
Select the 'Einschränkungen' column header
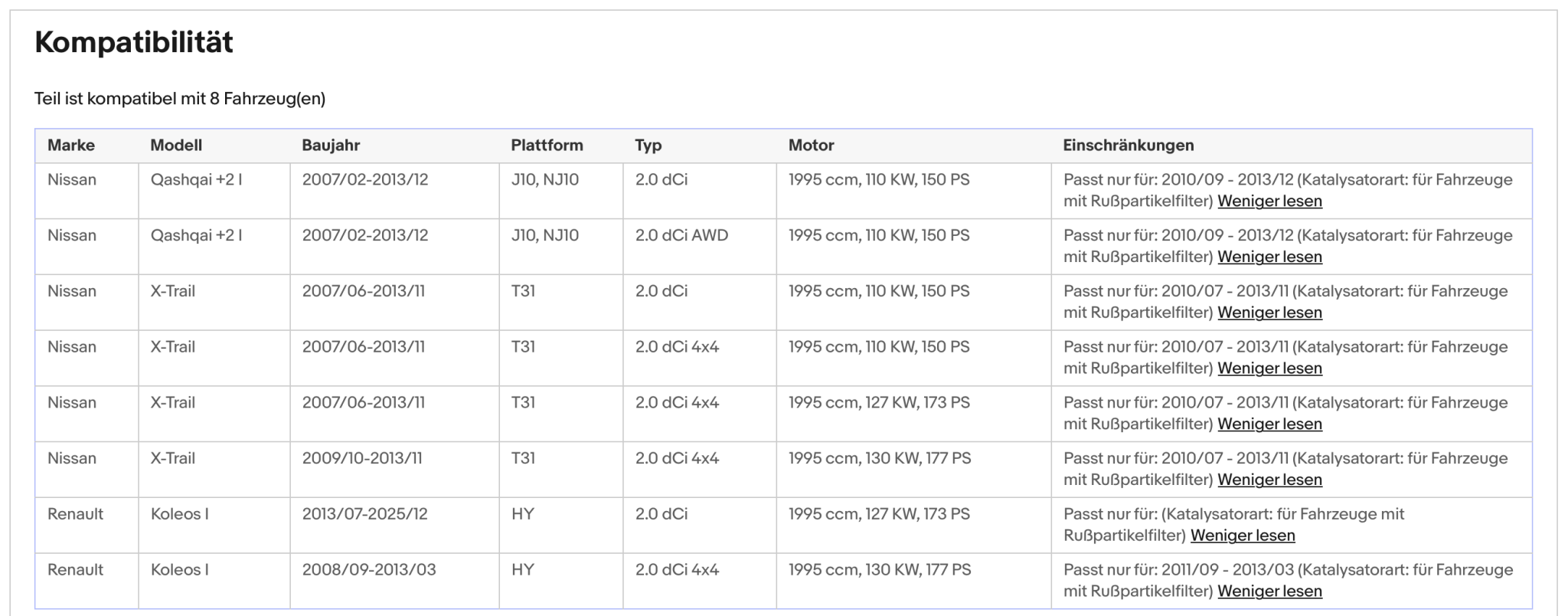[1129, 146]
